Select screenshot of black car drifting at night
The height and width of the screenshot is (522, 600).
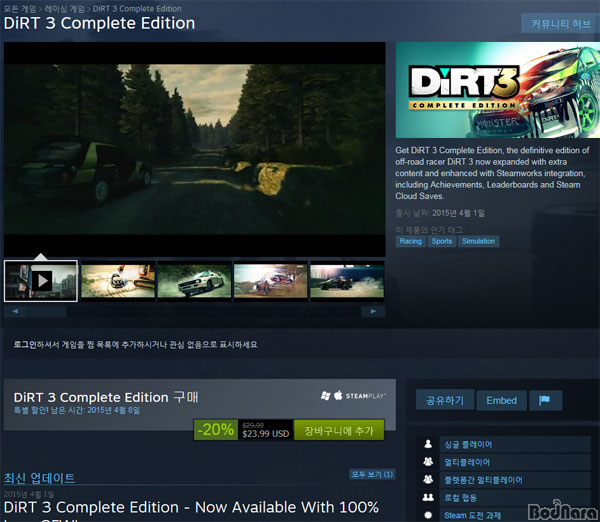click(x=347, y=281)
